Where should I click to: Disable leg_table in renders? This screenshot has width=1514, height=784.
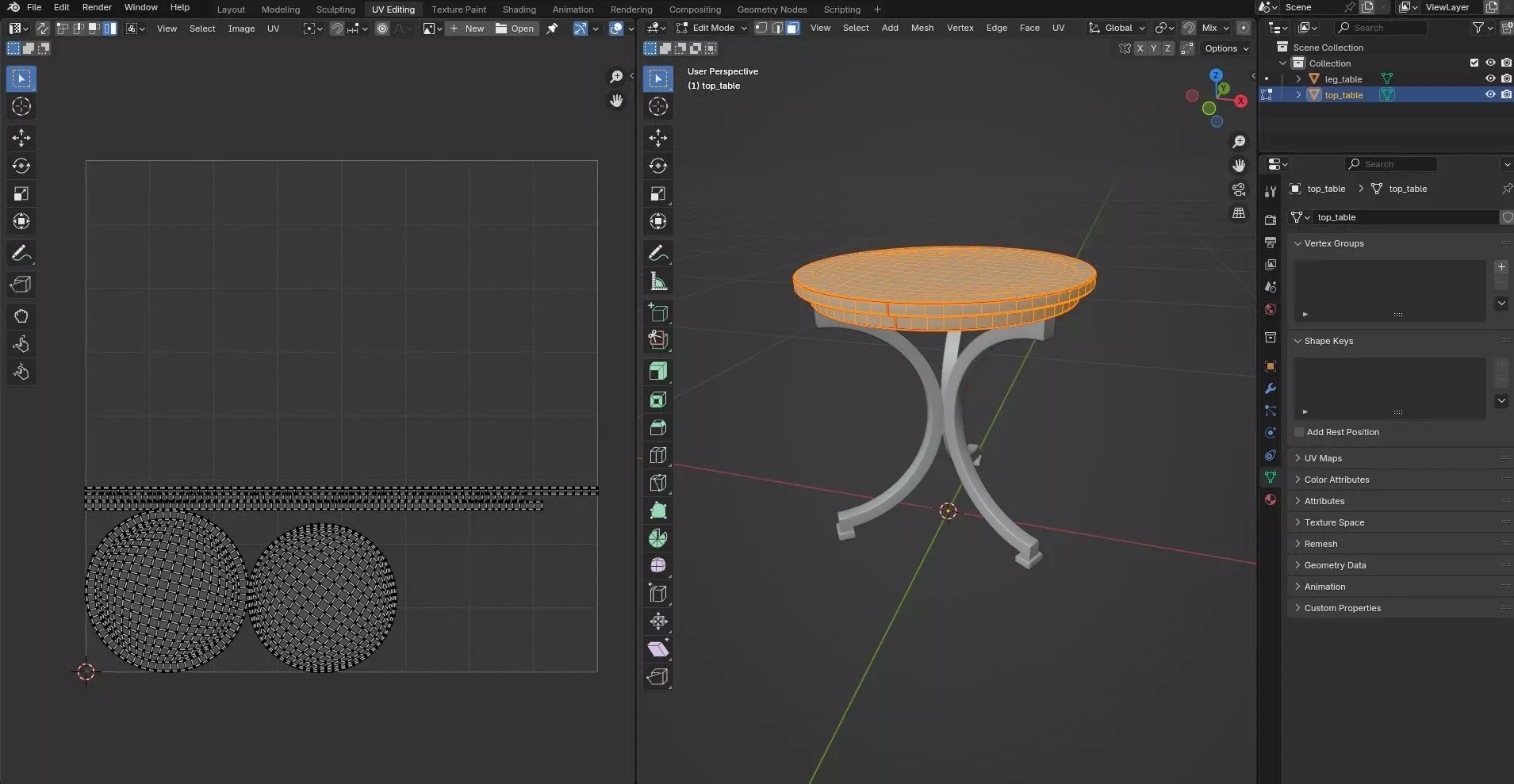(x=1506, y=78)
